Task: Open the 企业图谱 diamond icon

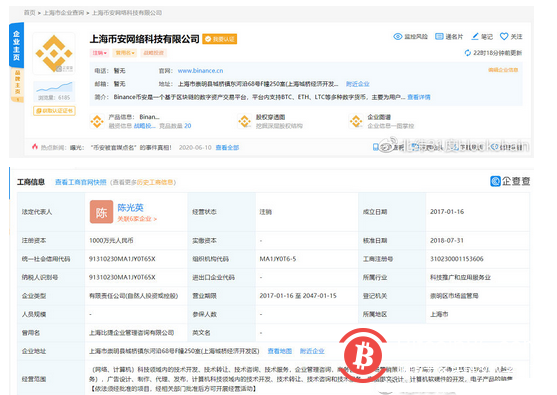Action: 356,121
